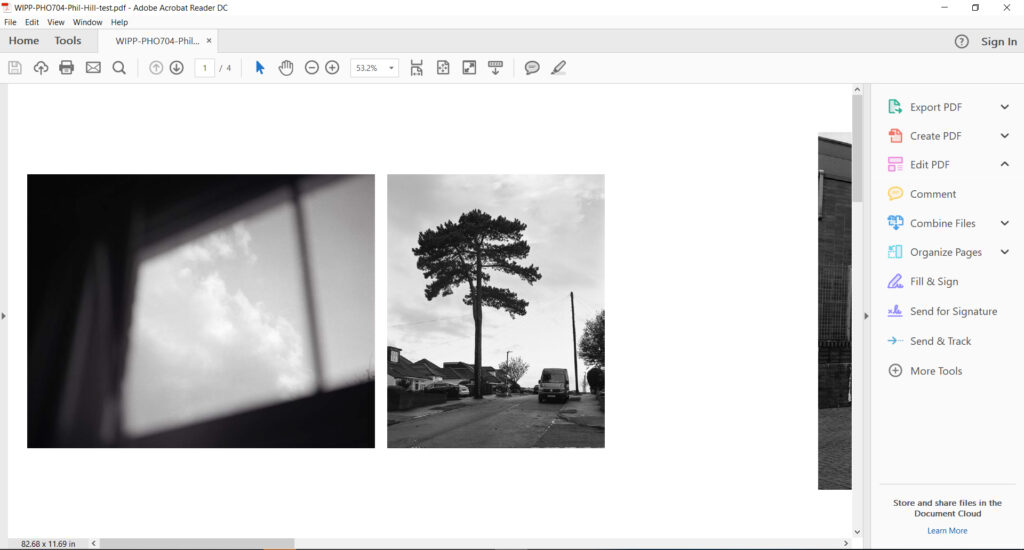Add a comment with speech bubble icon
Image resolution: width=1024 pixels, height=550 pixels.
[x=532, y=67]
